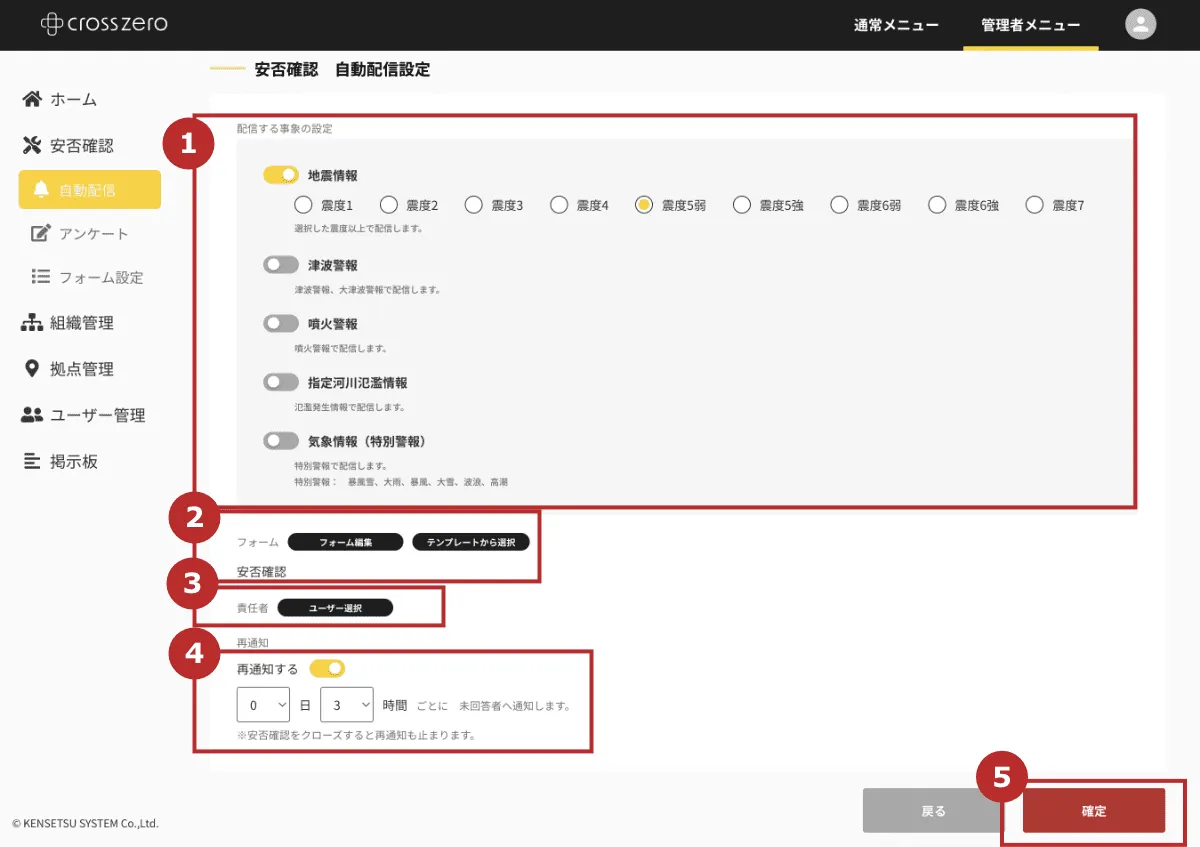Click the profile avatar in the top bar

pos(1140,24)
